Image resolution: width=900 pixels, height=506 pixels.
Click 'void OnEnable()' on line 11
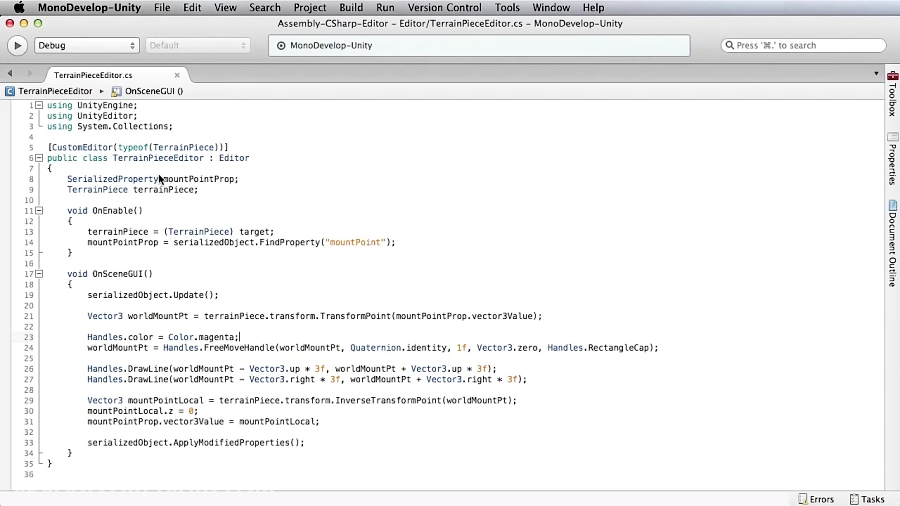point(104,211)
